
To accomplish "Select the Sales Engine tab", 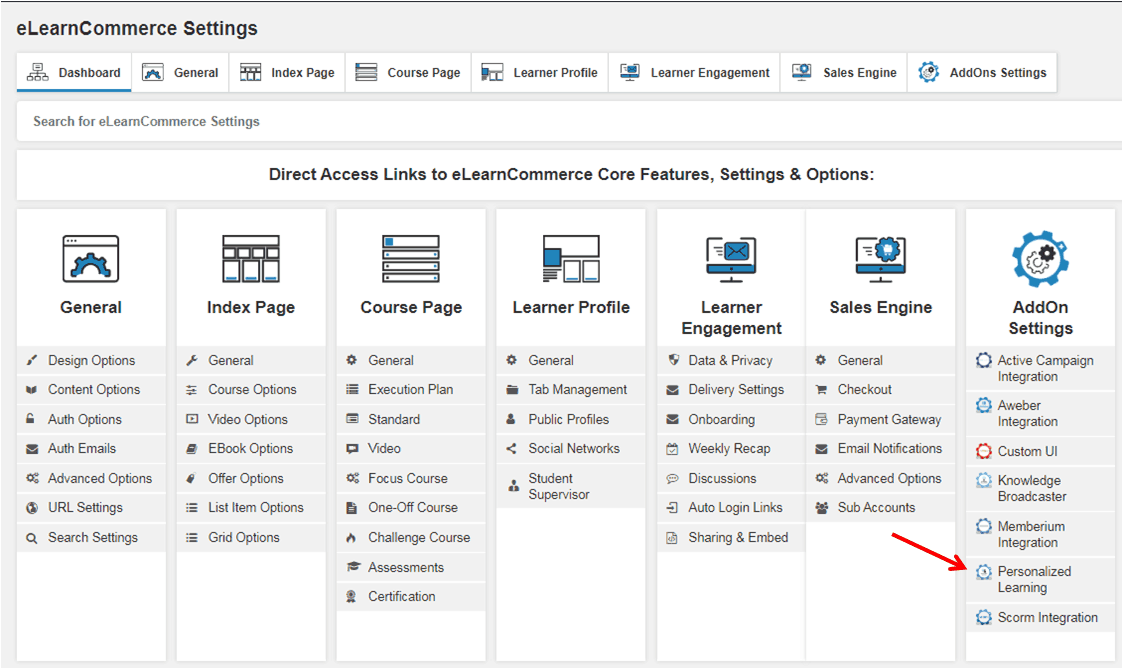I will tap(844, 72).
